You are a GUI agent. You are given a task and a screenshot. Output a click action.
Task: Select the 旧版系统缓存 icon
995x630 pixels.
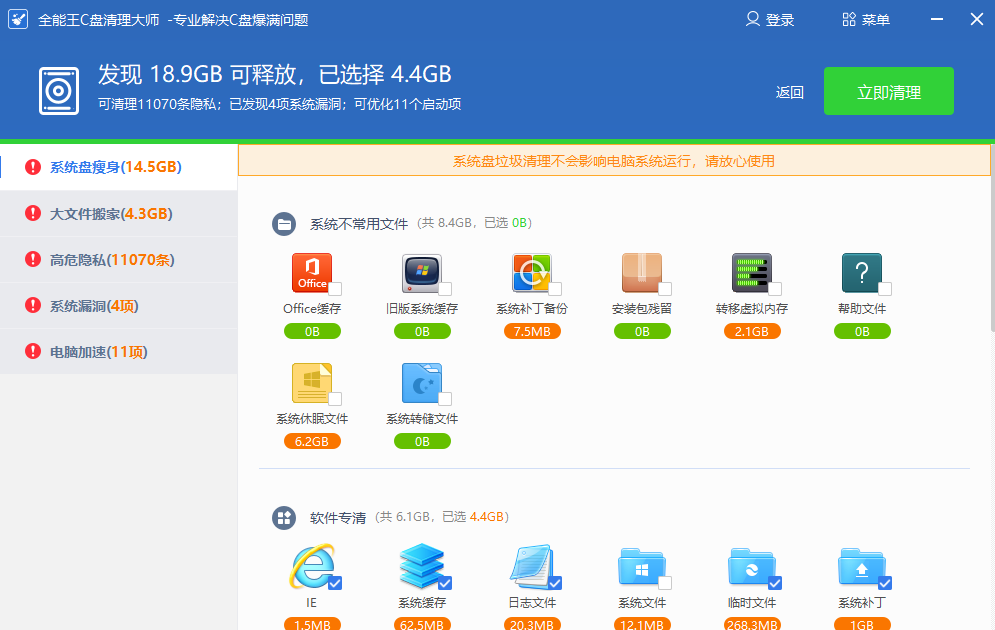coord(421,273)
